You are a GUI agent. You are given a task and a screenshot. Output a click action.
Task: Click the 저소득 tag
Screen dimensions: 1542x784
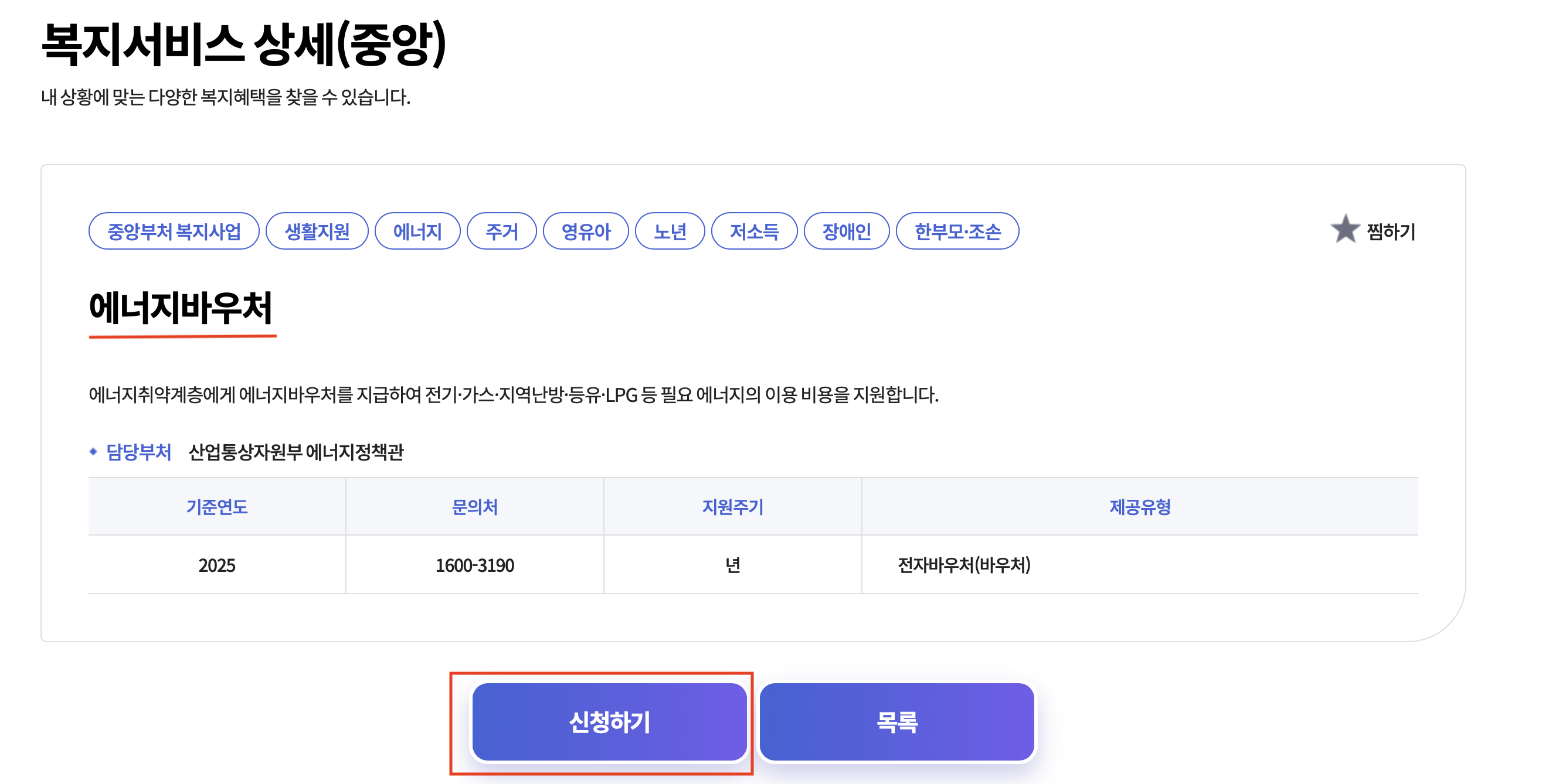pos(754,231)
